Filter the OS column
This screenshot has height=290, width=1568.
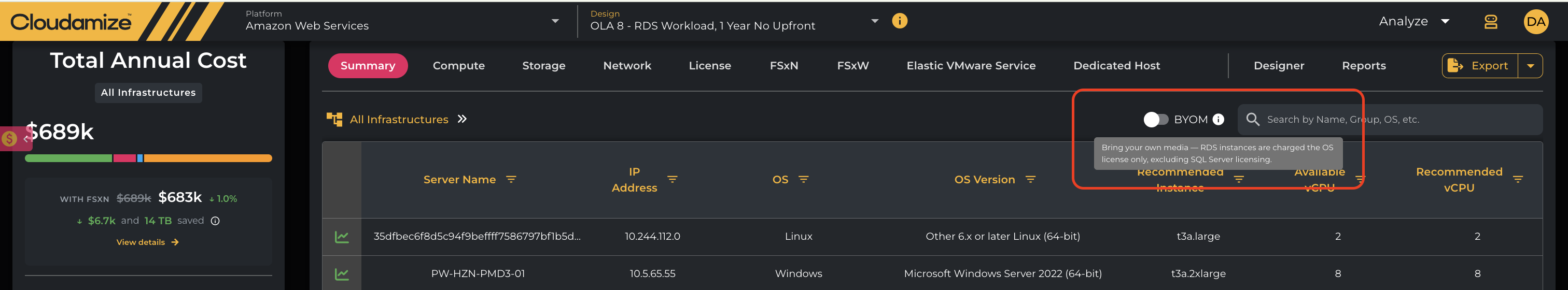(804, 179)
